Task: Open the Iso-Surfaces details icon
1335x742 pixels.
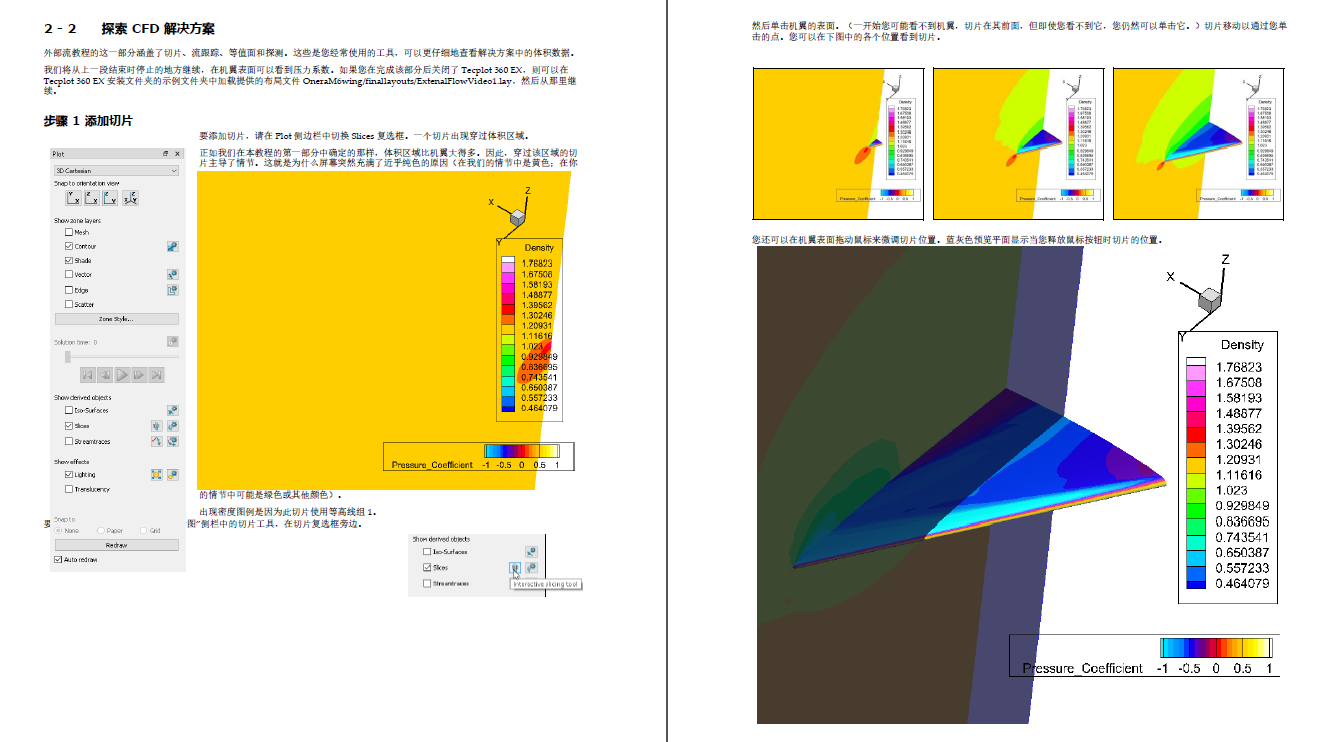Action: (x=171, y=409)
